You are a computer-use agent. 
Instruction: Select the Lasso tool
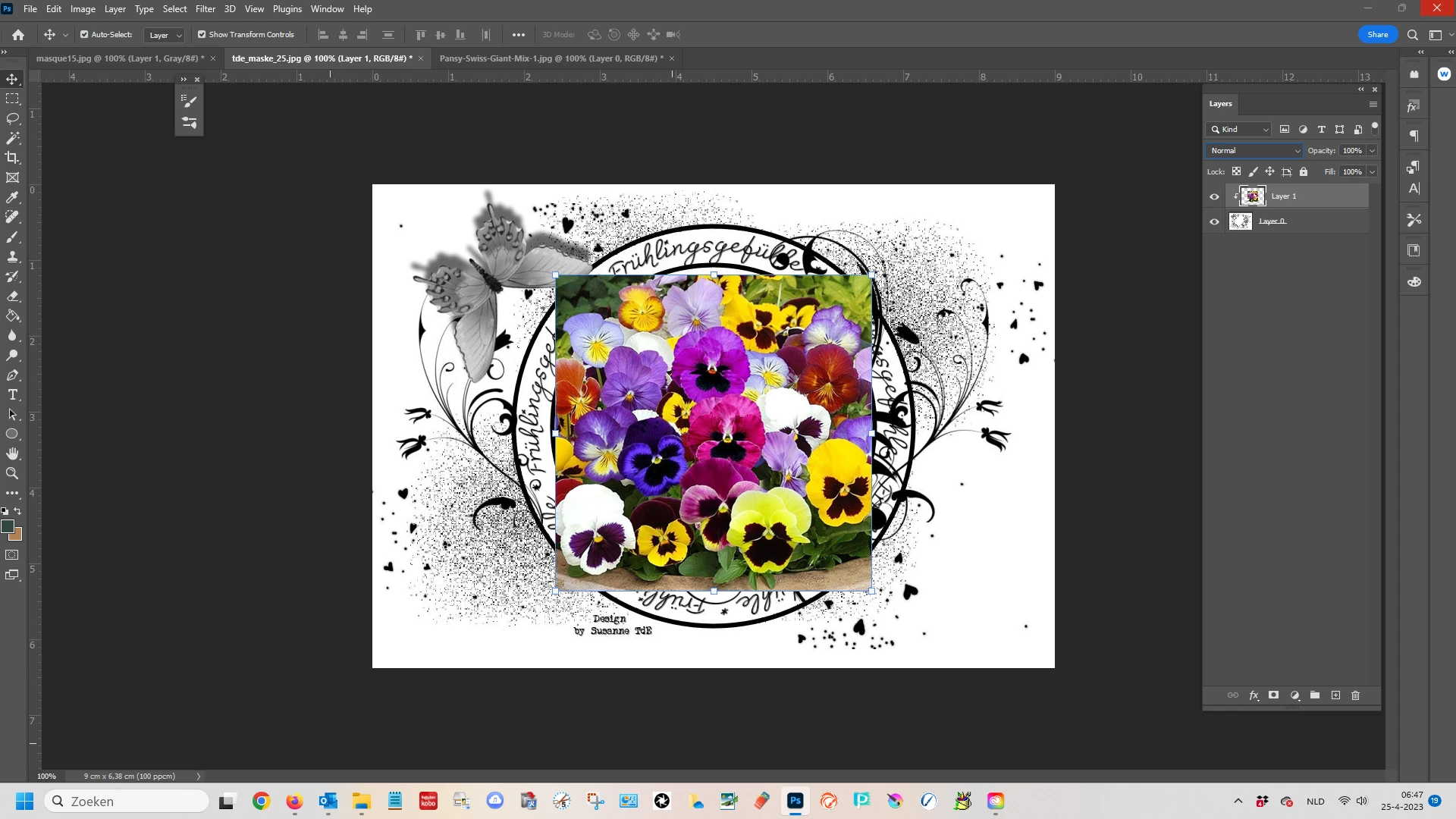12,118
